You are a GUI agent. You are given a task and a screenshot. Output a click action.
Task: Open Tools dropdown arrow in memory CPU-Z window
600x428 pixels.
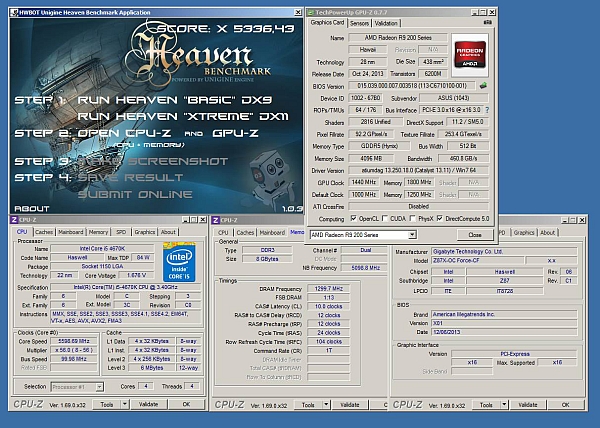[x=326, y=405]
